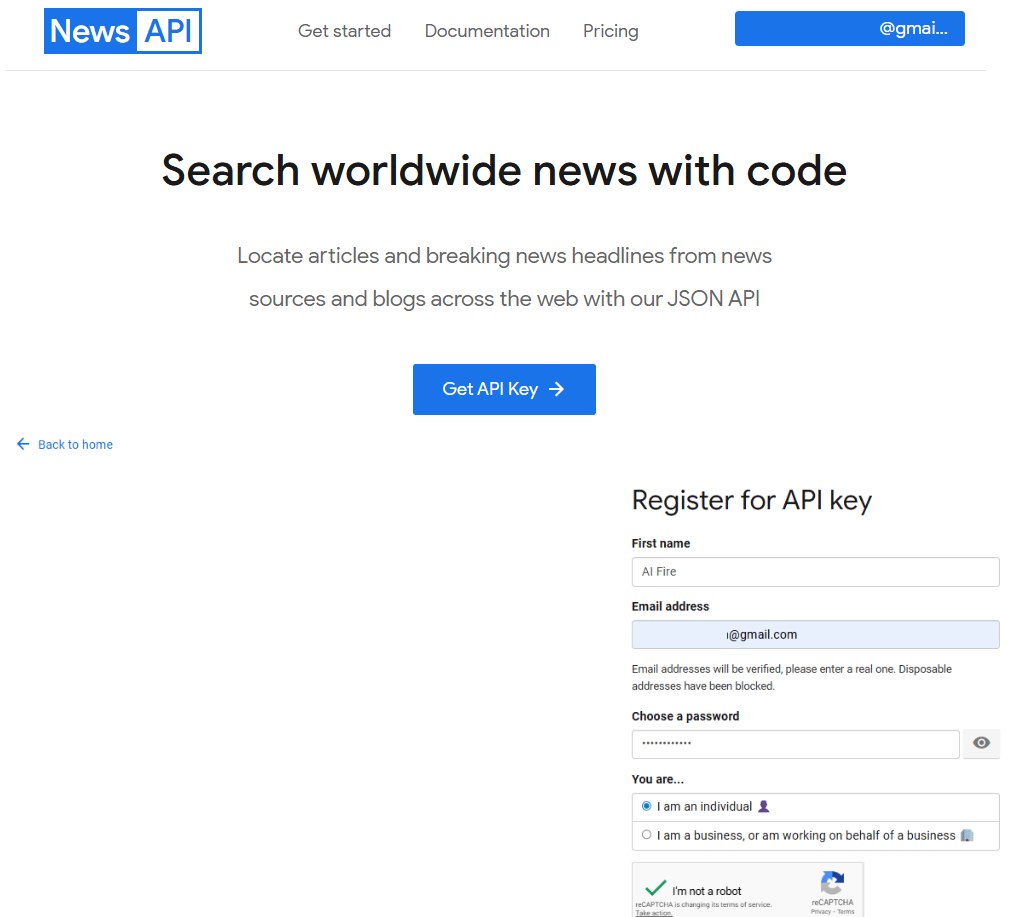
Task: Click the building icon next to business
Action: tap(966, 835)
